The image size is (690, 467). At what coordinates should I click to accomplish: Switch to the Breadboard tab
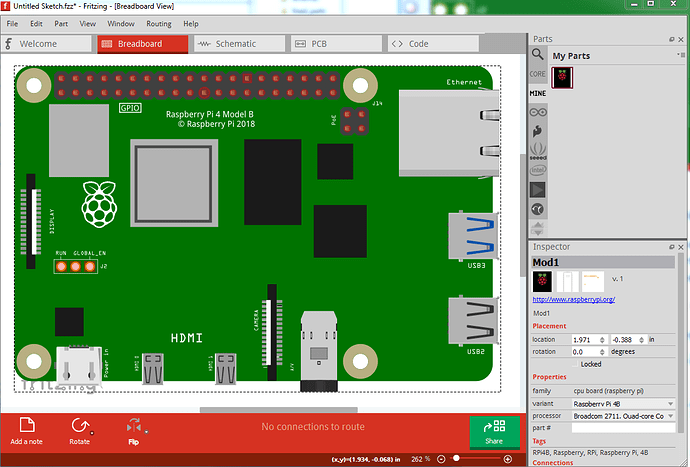(x=143, y=44)
